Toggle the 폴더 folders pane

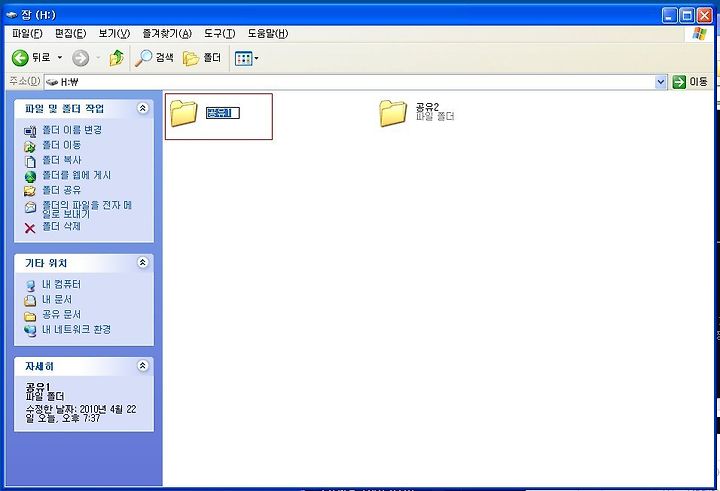pos(202,58)
